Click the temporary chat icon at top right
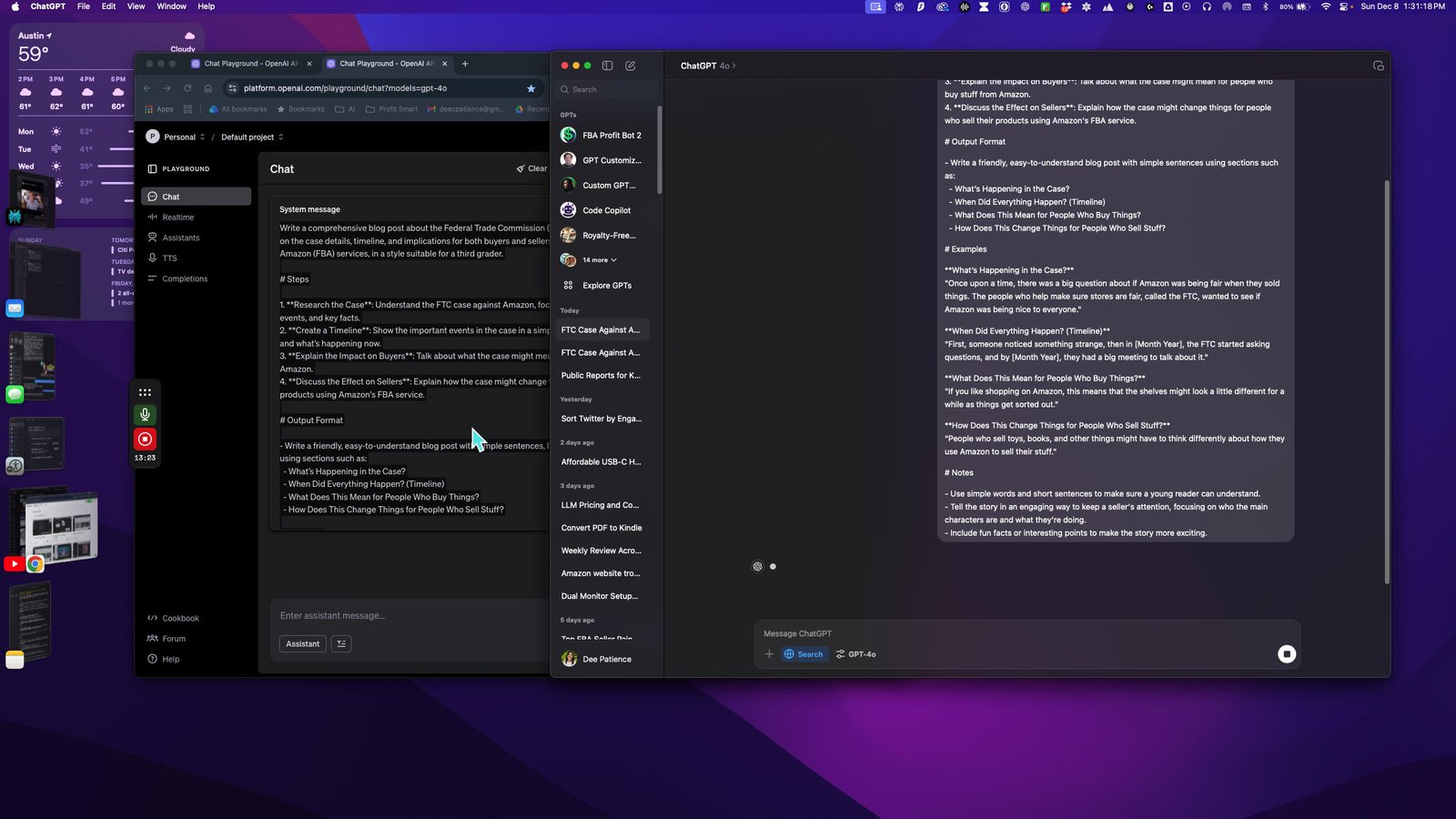This screenshot has width=1456, height=819. click(1378, 66)
